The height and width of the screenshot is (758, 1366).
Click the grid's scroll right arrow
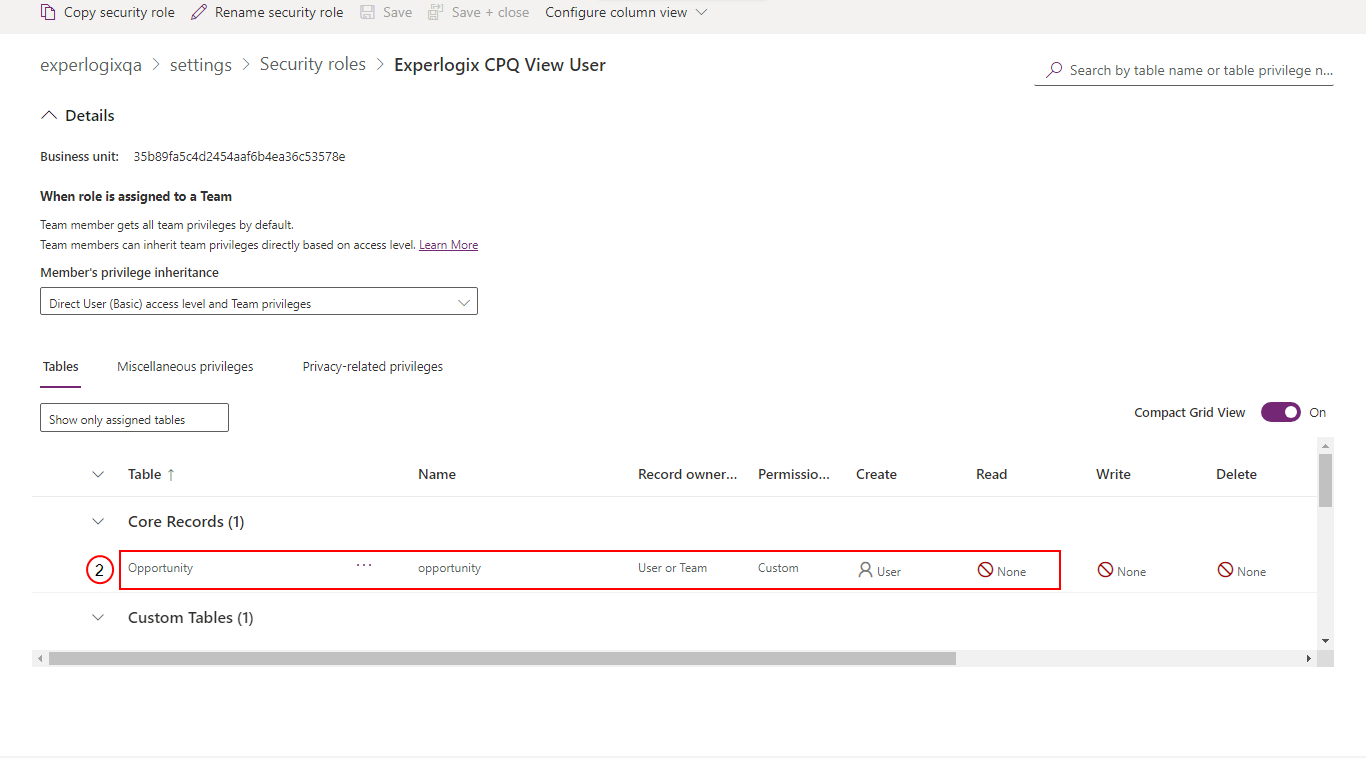click(1309, 659)
